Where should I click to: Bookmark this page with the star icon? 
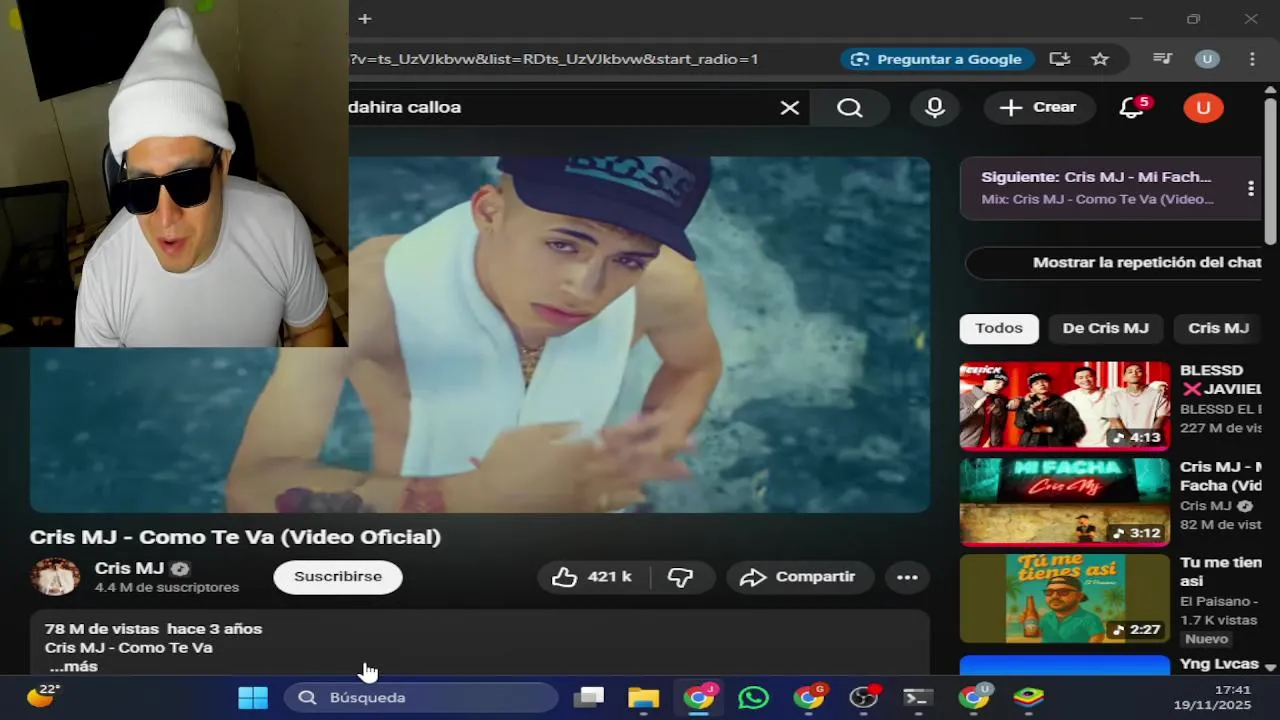(1100, 59)
